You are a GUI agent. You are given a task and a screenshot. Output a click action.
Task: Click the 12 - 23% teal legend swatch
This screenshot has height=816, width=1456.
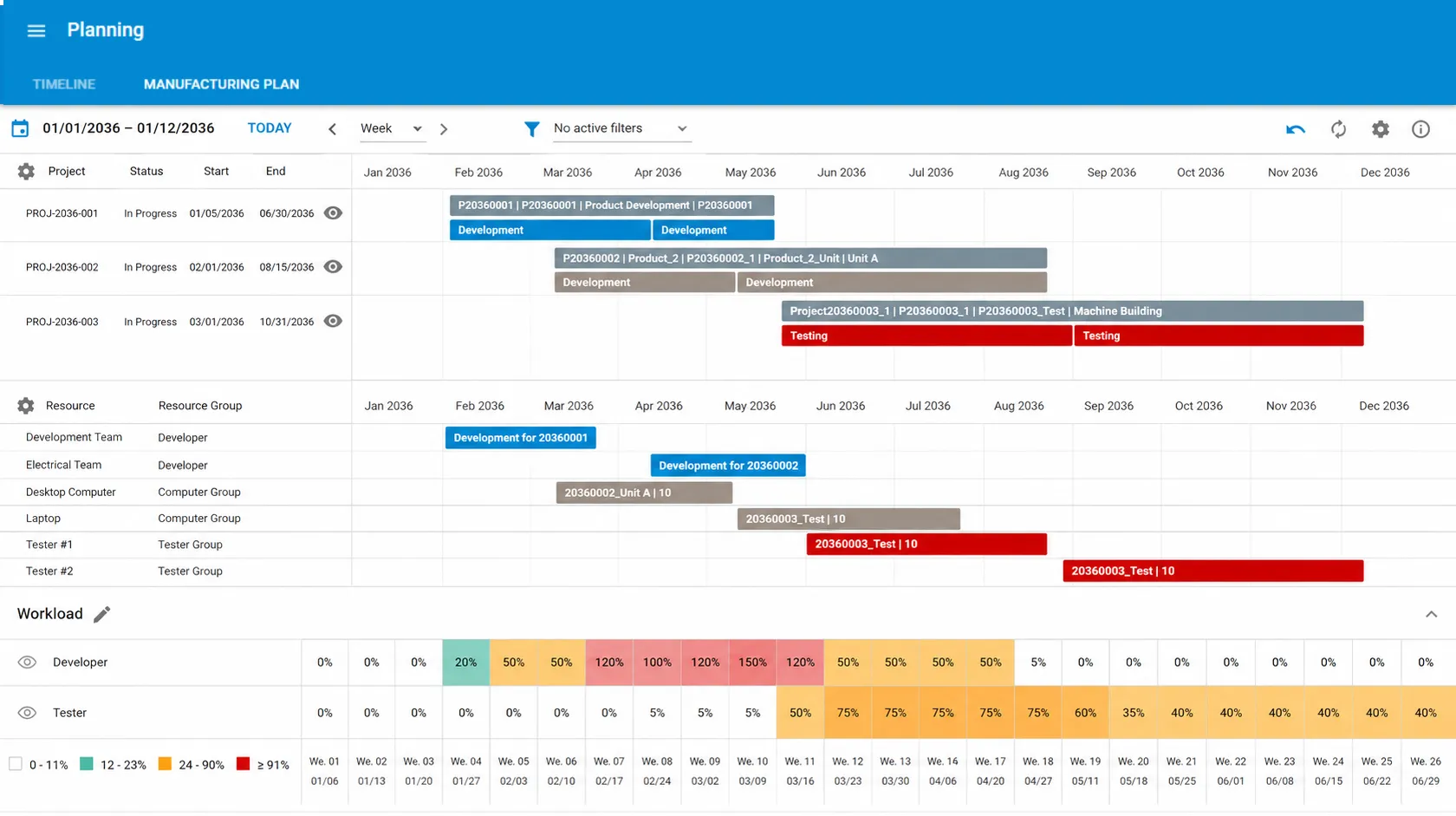click(x=87, y=764)
